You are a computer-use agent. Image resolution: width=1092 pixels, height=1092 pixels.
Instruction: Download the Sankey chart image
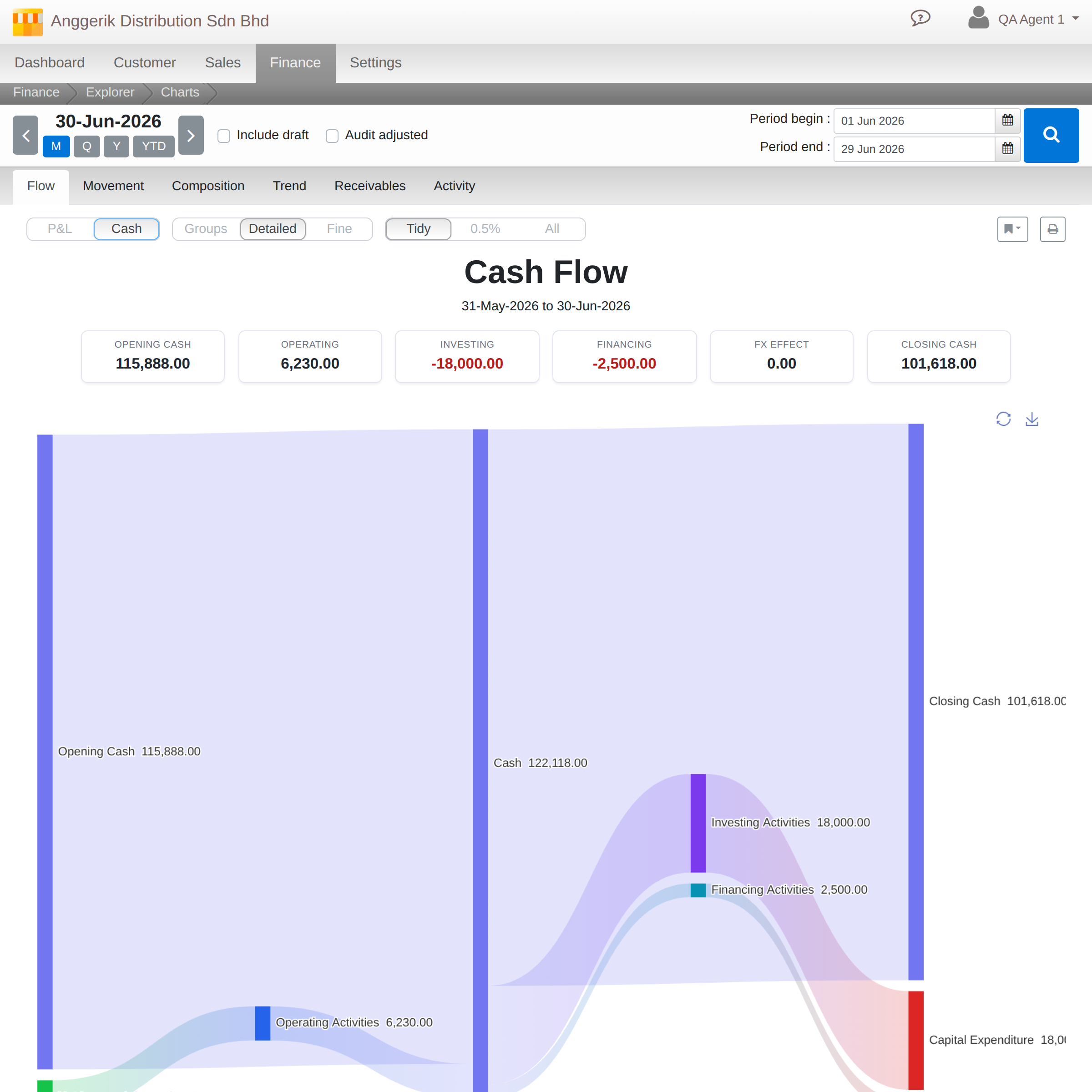tap(1032, 419)
